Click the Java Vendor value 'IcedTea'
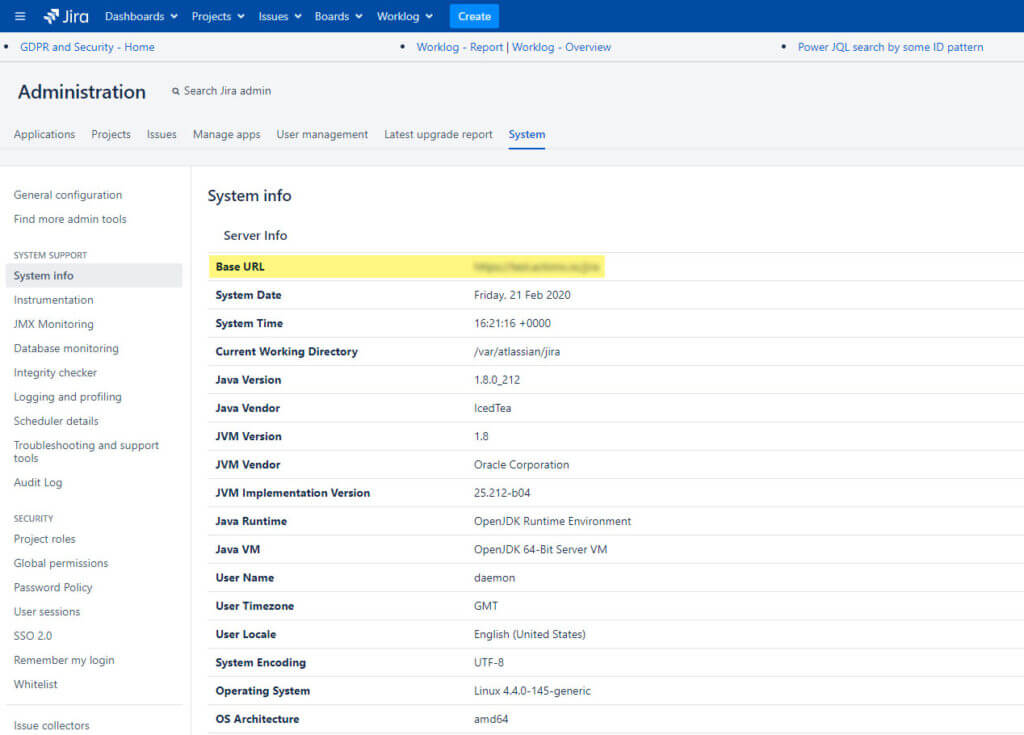The image size is (1024, 735). pos(492,408)
